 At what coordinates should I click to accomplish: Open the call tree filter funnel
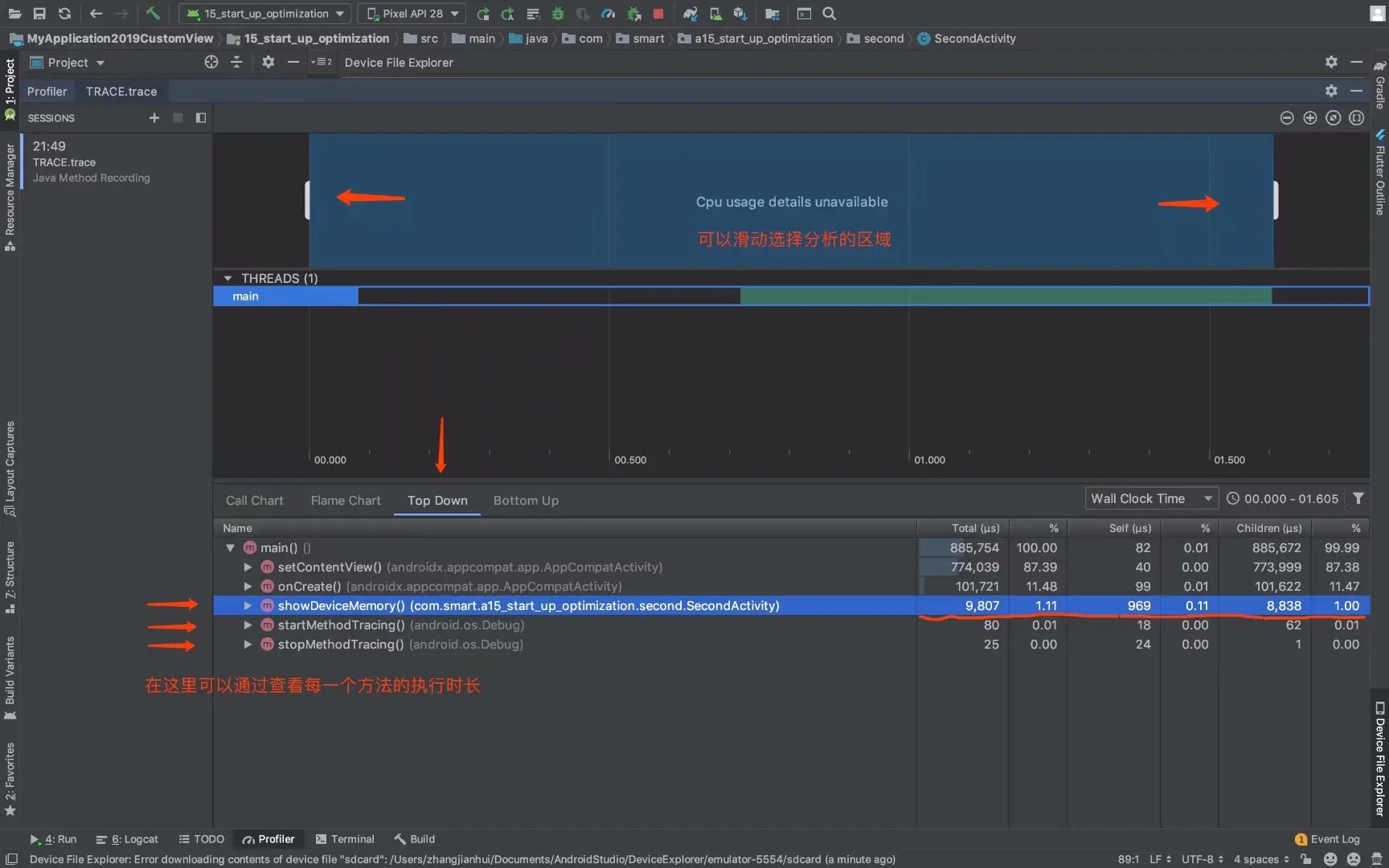[x=1358, y=498]
